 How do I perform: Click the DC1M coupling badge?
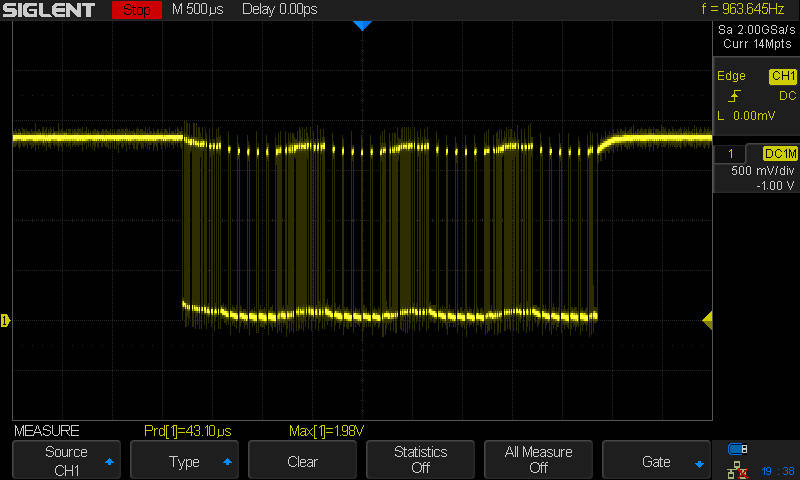click(x=780, y=154)
